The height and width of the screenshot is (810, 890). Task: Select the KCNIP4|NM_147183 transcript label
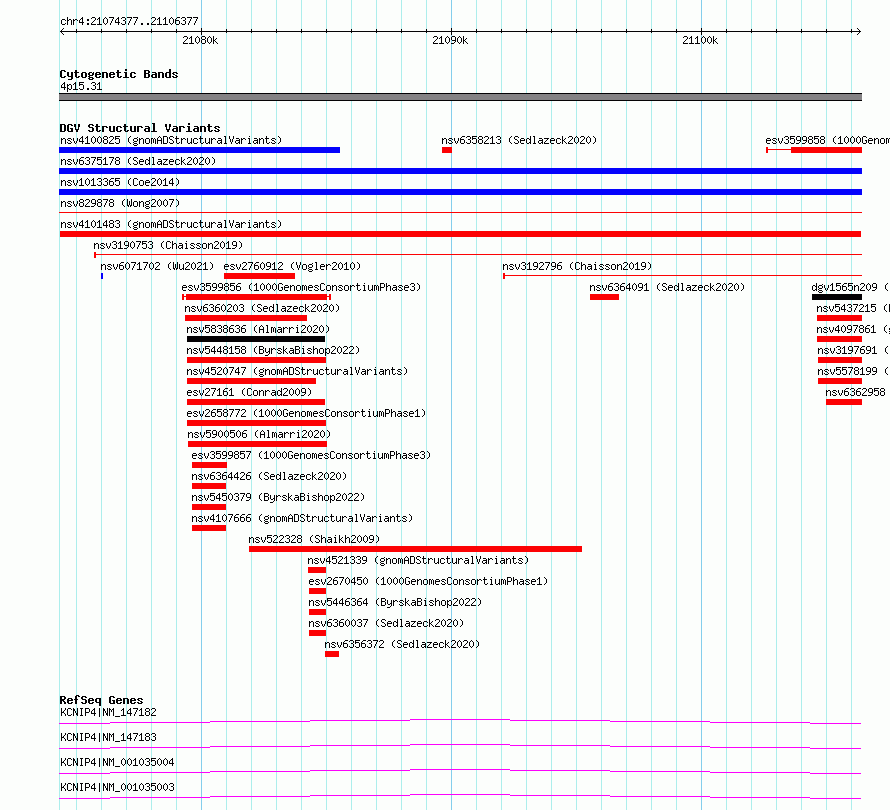[108, 737]
